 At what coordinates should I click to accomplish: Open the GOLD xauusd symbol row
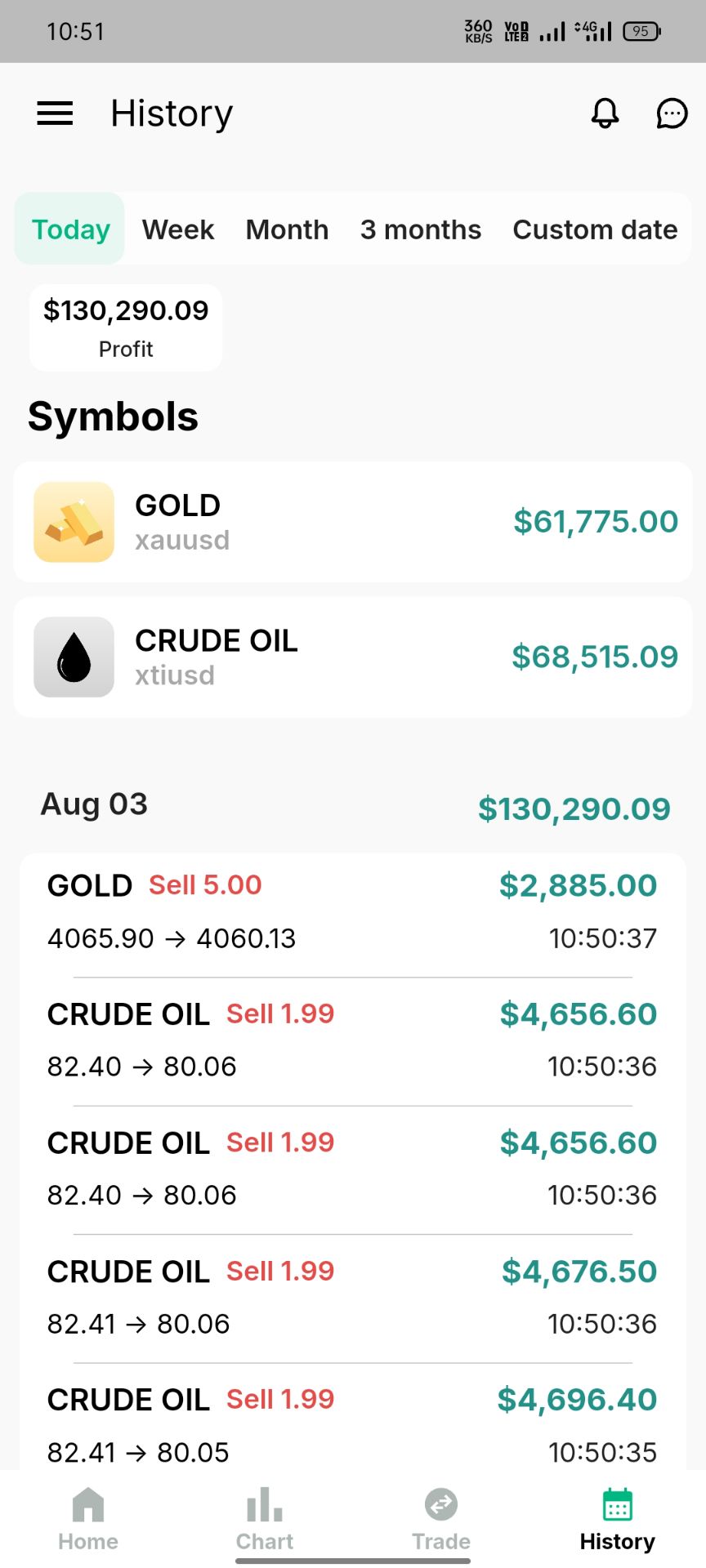click(353, 522)
